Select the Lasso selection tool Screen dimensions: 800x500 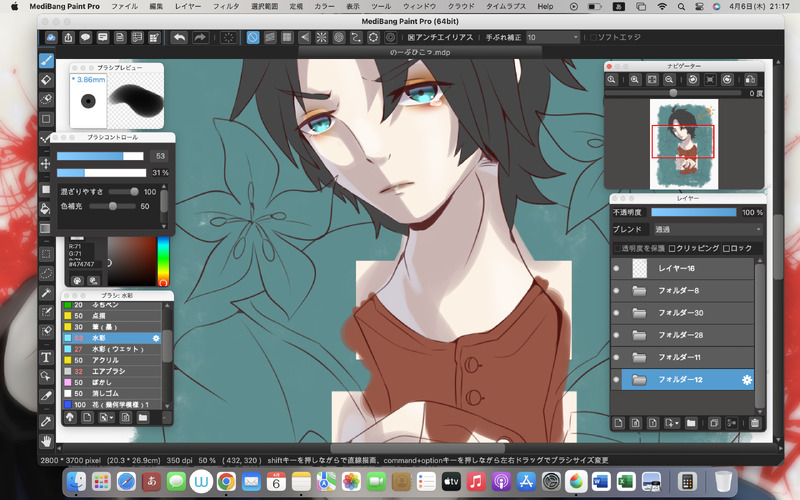coord(46,273)
